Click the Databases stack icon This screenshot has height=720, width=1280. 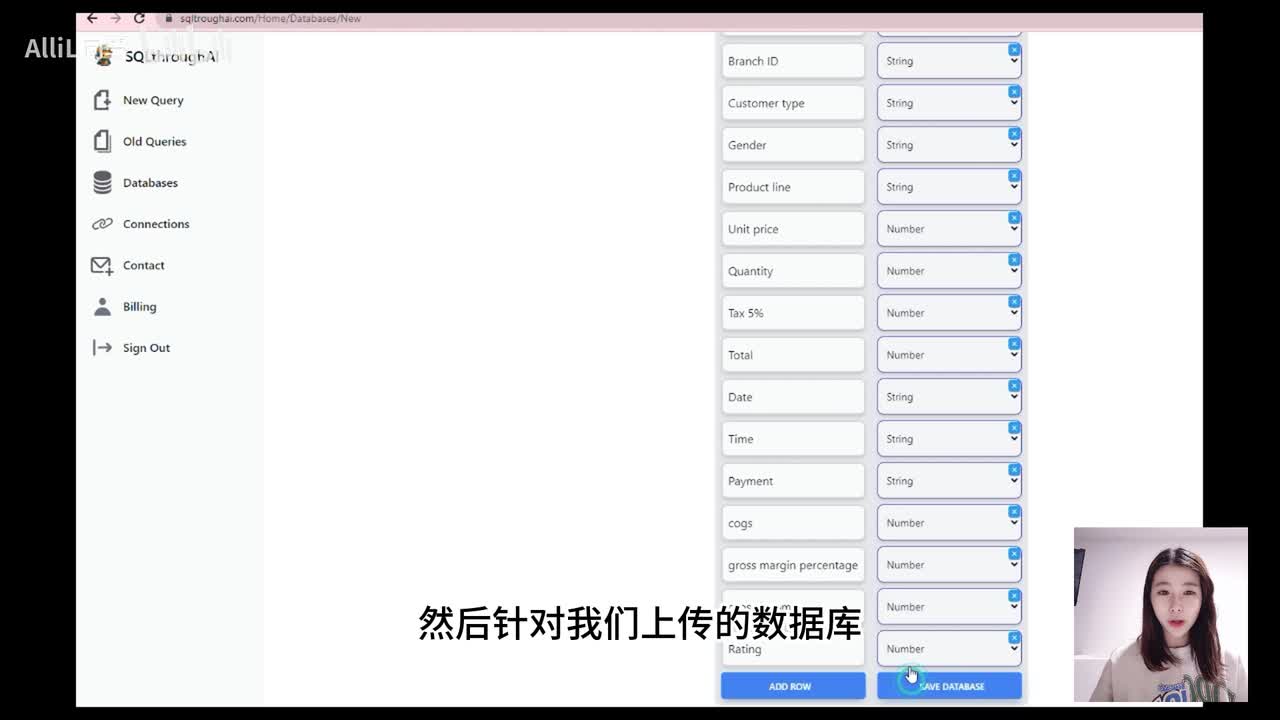[x=102, y=183]
